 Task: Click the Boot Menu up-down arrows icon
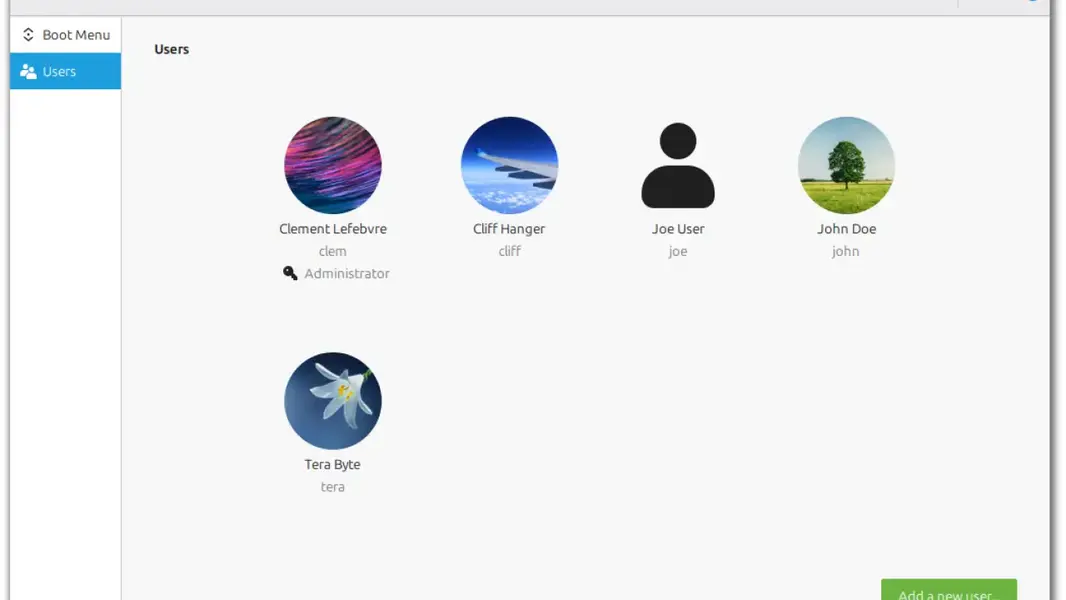coord(28,35)
